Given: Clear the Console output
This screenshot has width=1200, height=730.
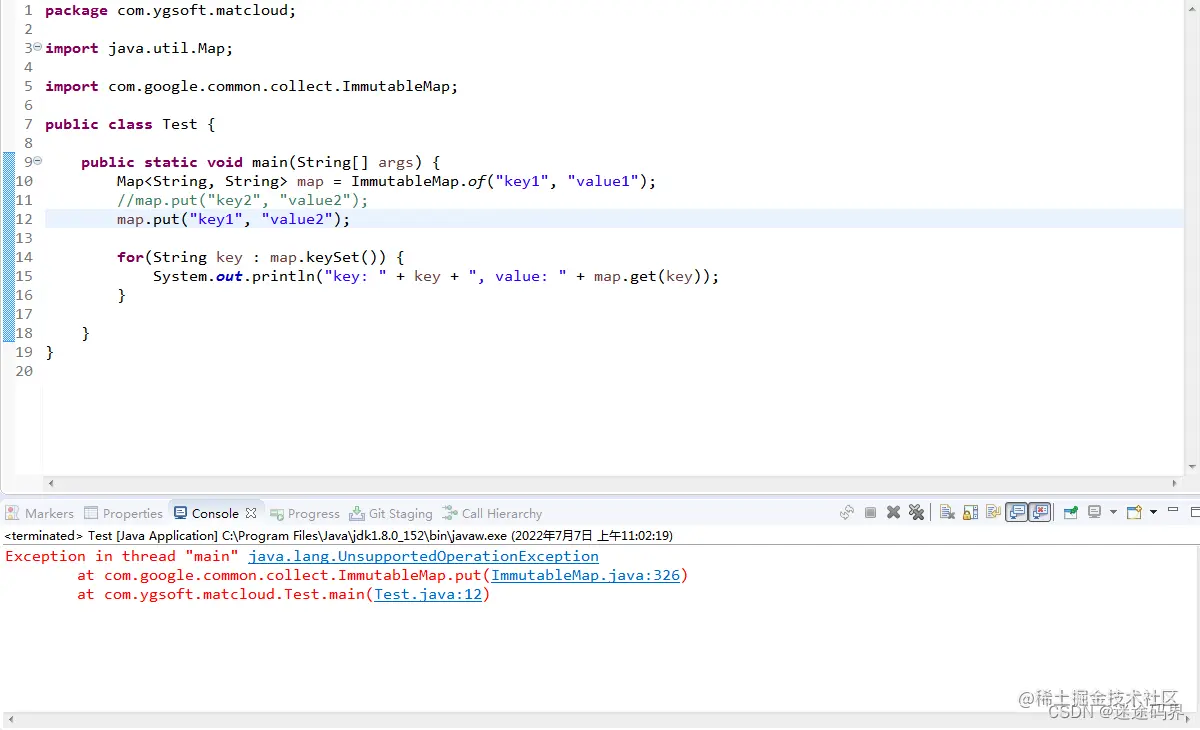Looking at the screenshot, I should 948,512.
